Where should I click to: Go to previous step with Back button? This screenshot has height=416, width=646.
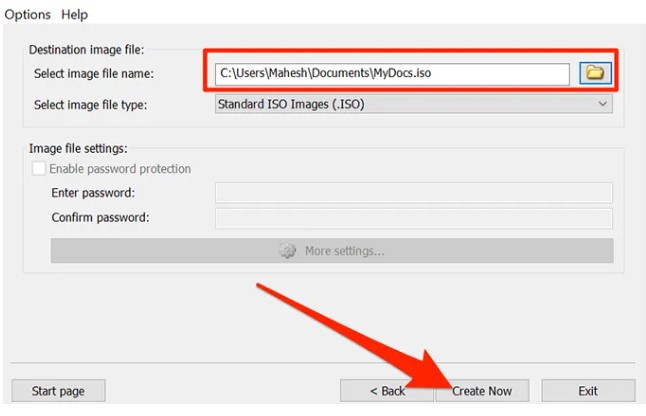(387, 390)
